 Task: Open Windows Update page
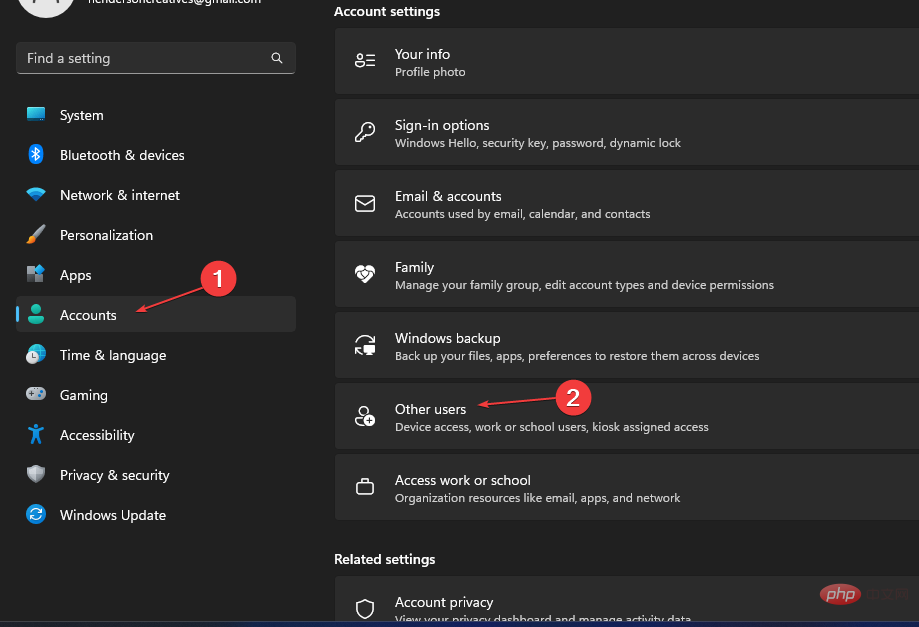coord(156,514)
